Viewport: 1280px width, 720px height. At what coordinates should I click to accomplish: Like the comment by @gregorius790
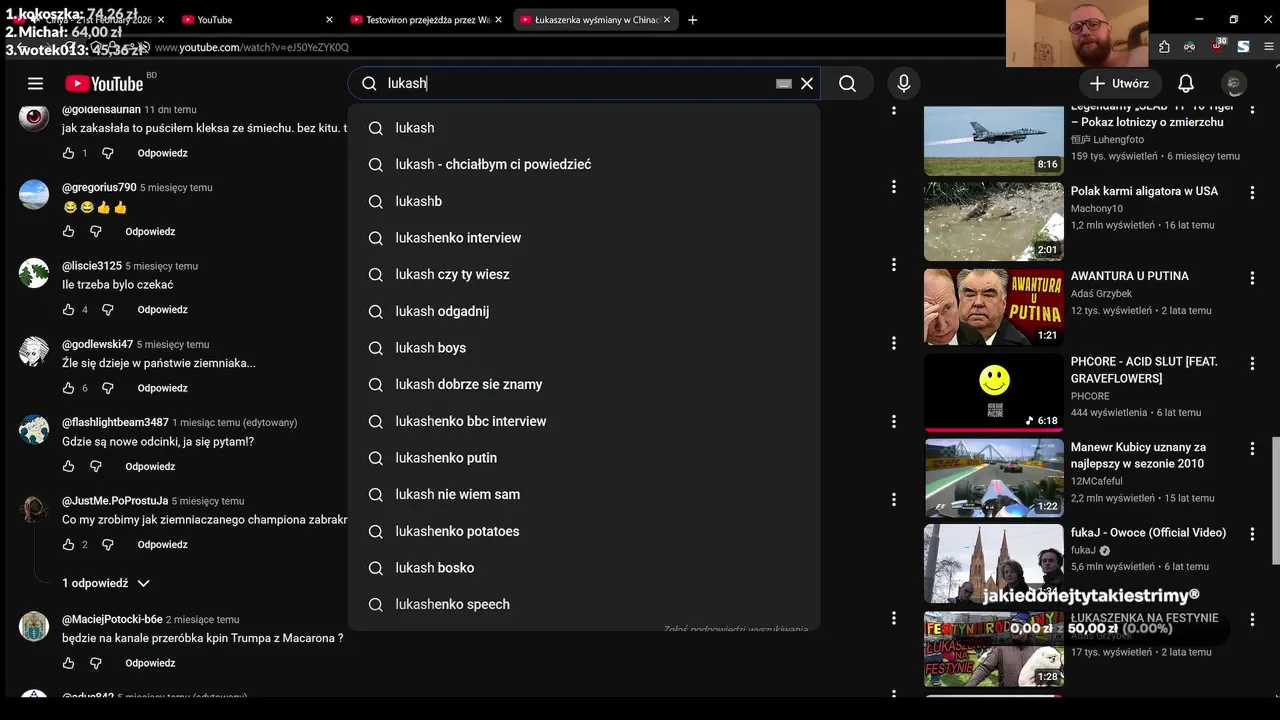pos(68,231)
